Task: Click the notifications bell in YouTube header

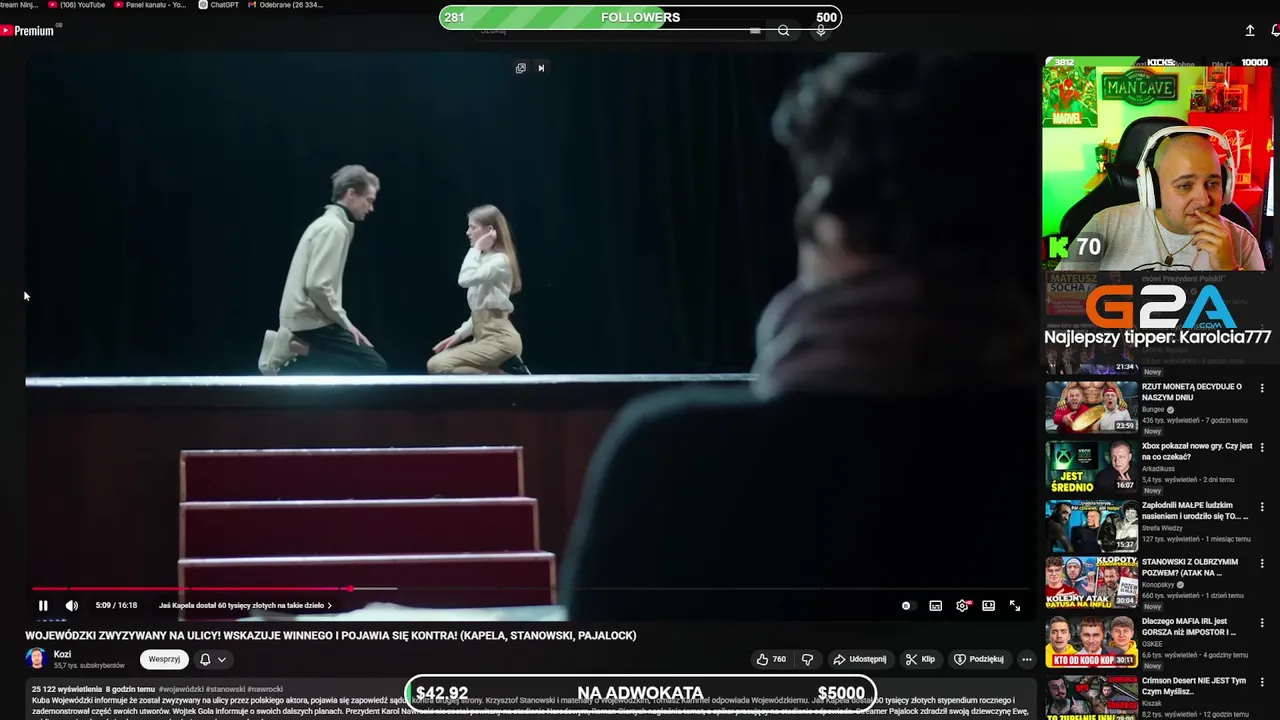Action: point(1275,31)
